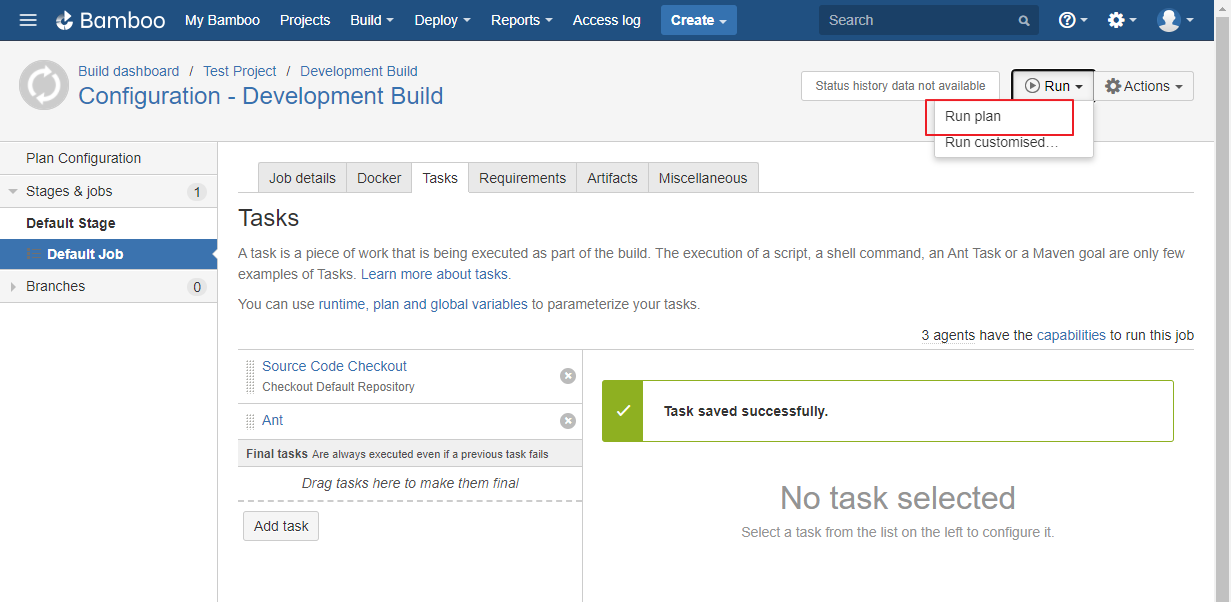Image resolution: width=1231 pixels, height=602 pixels.
Task: Open the capabilities link
Action: 1071,335
